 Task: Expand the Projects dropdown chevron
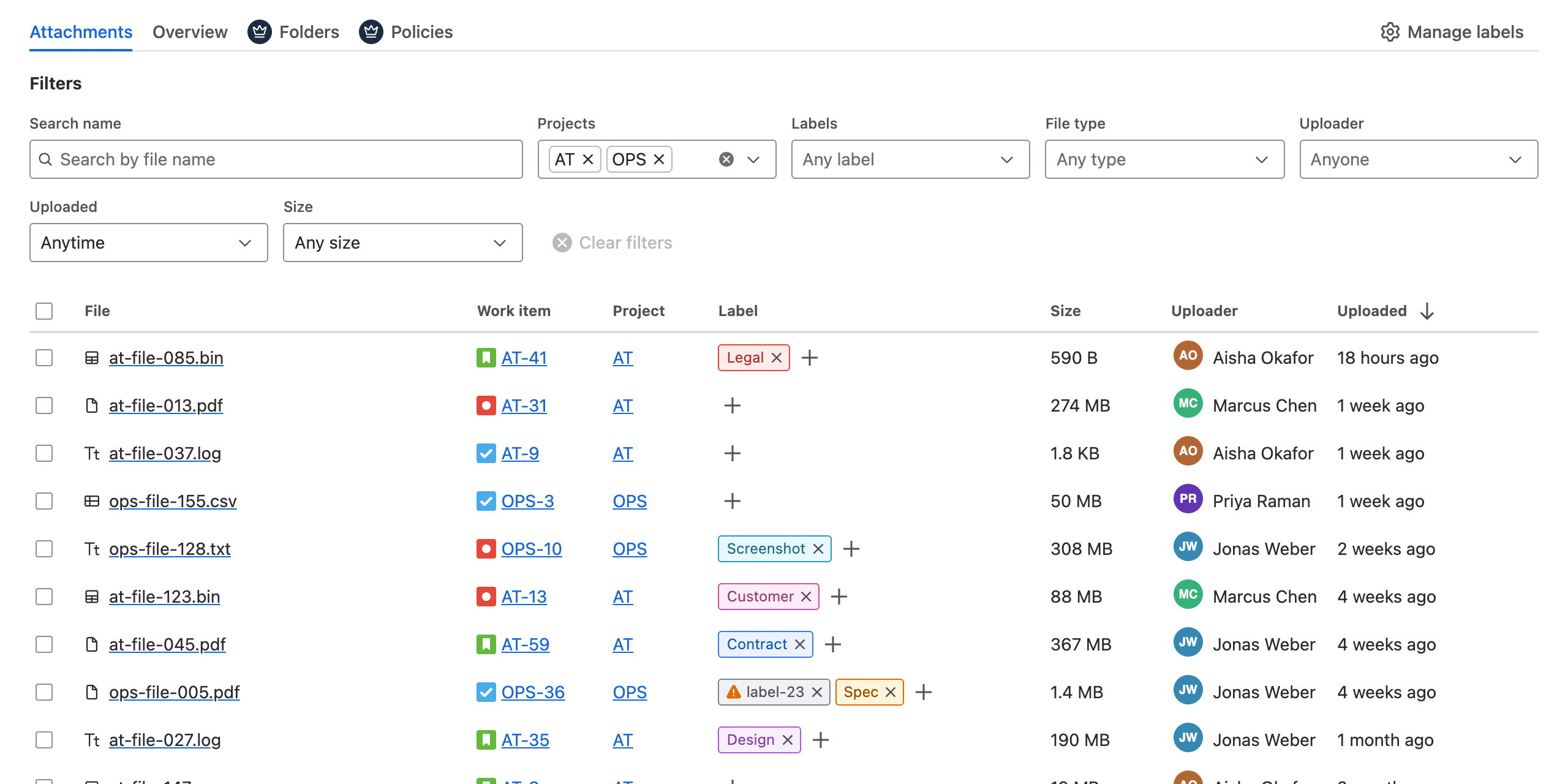[x=753, y=159]
